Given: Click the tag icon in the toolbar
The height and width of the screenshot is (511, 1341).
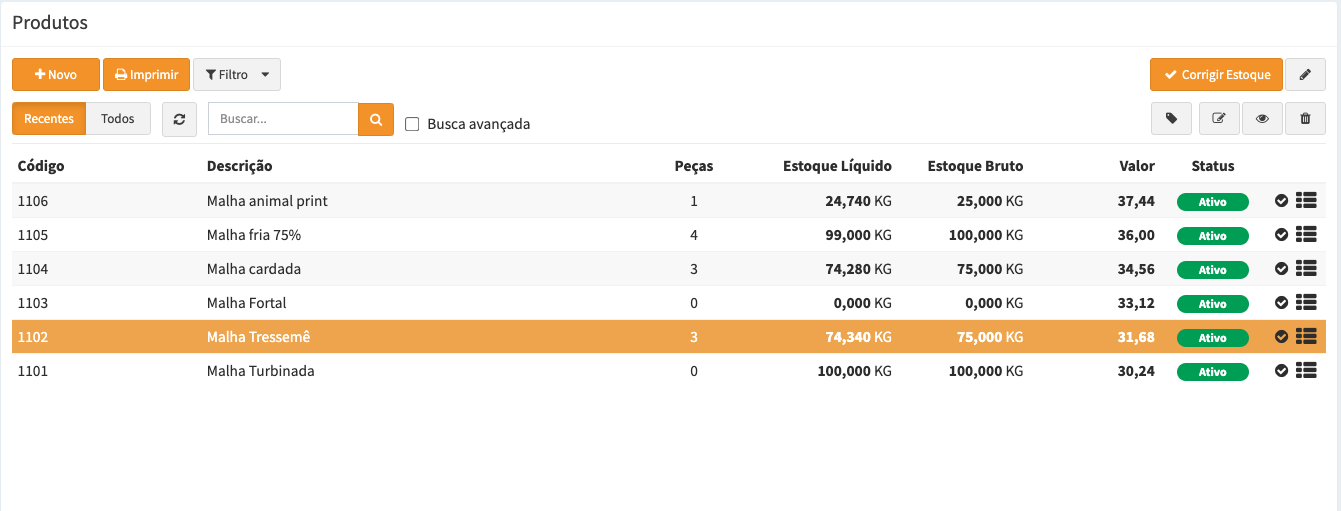Looking at the screenshot, I should click(1171, 118).
